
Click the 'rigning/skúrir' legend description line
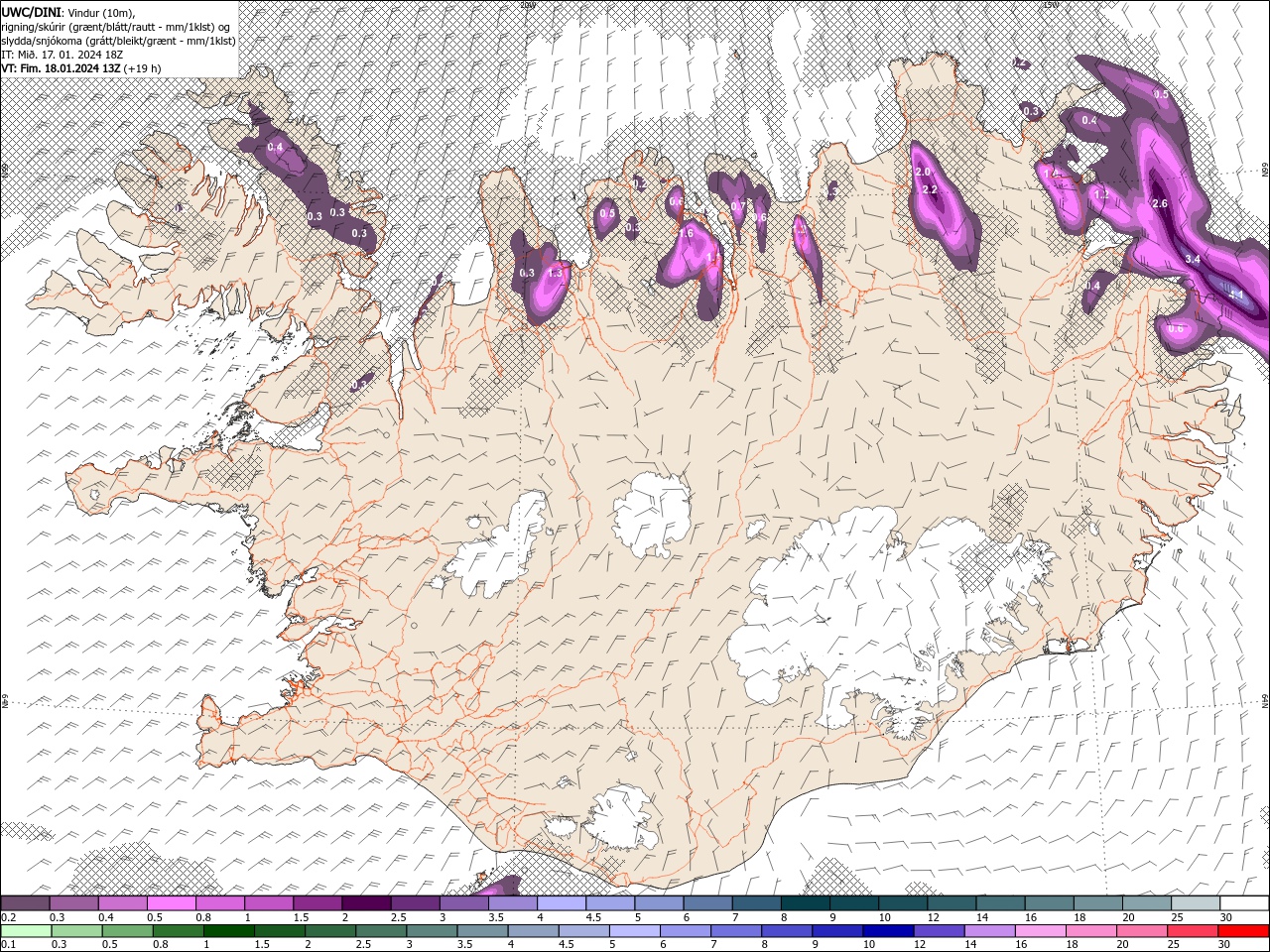116,26
